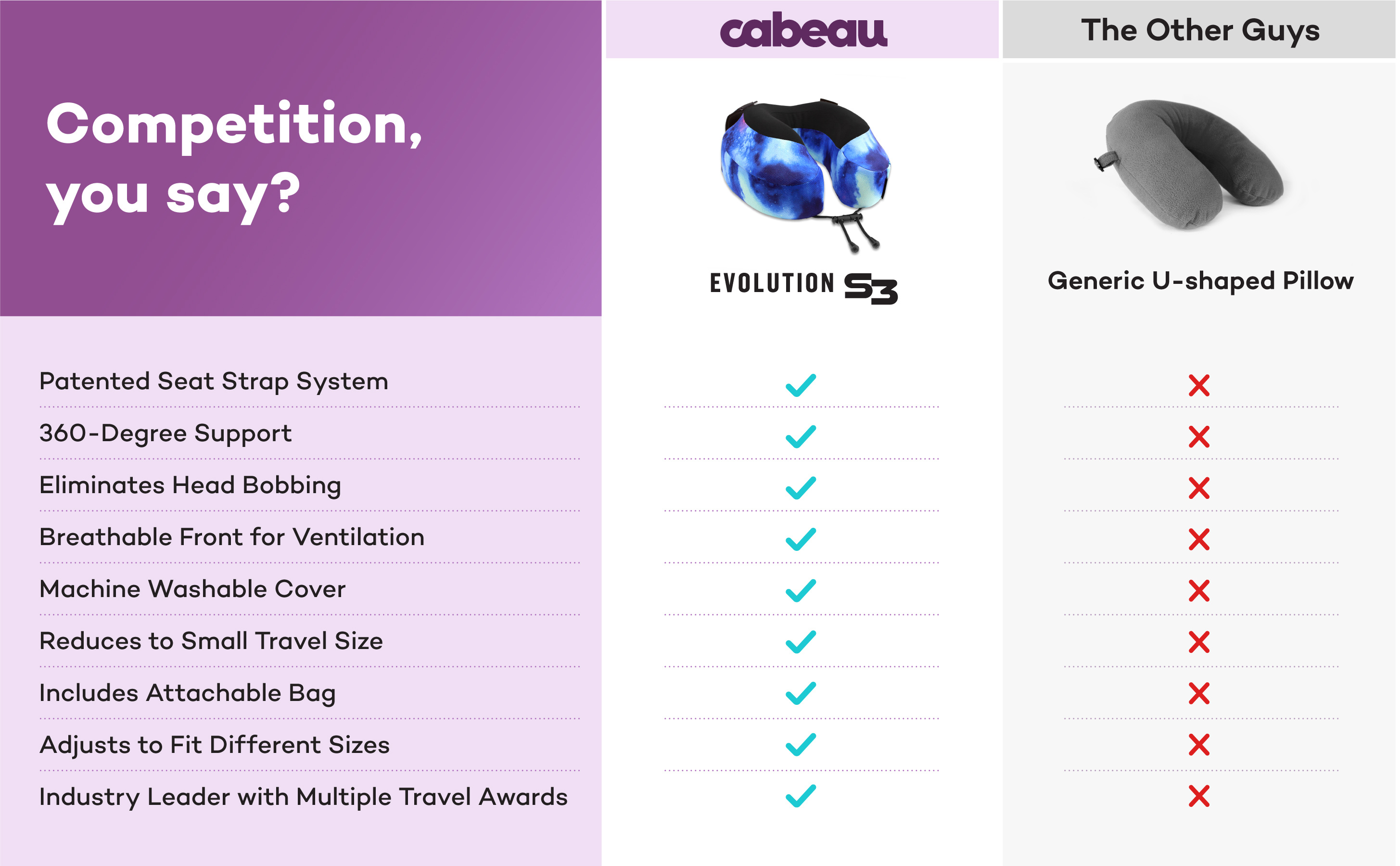Click The Other Guys column header
The image size is (1400, 866).
pyautogui.click(x=1199, y=30)
